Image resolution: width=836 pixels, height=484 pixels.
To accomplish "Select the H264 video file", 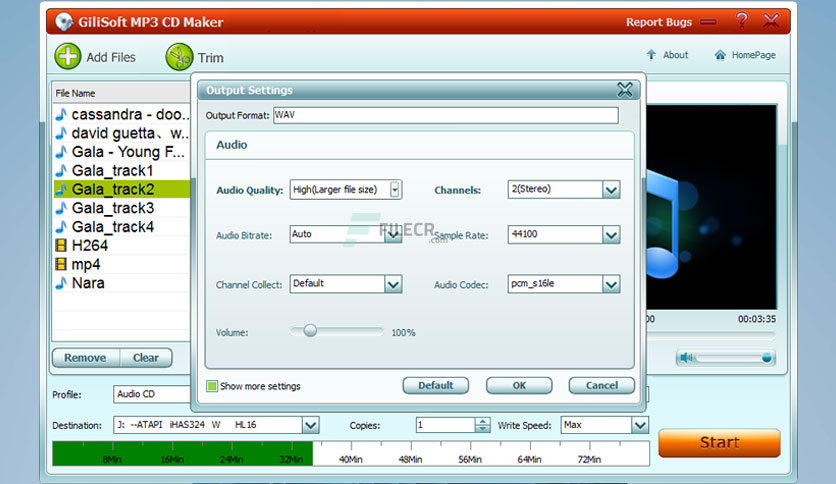I will pos(122,245).
